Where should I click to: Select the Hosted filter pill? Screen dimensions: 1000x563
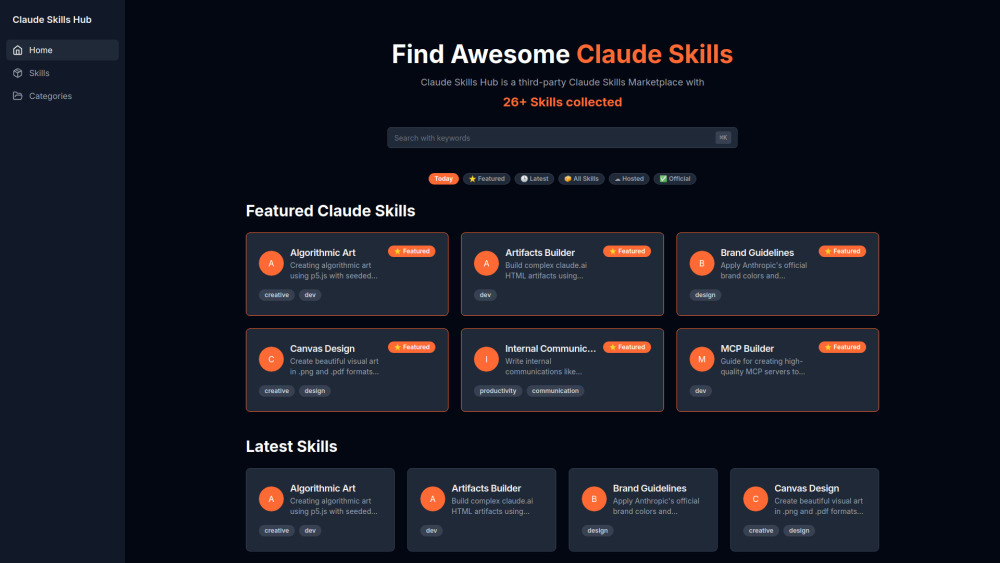click(629, 179)
